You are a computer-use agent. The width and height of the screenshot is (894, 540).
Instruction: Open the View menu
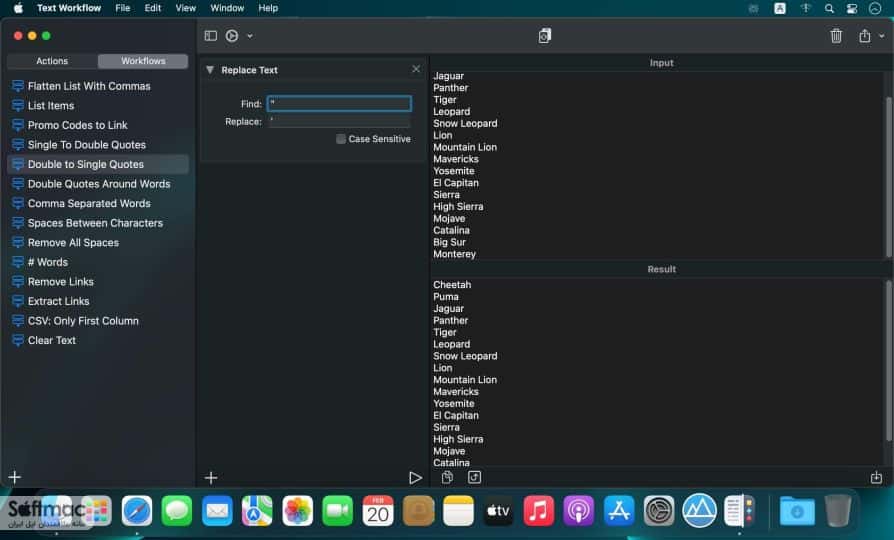tap(185, 8)
